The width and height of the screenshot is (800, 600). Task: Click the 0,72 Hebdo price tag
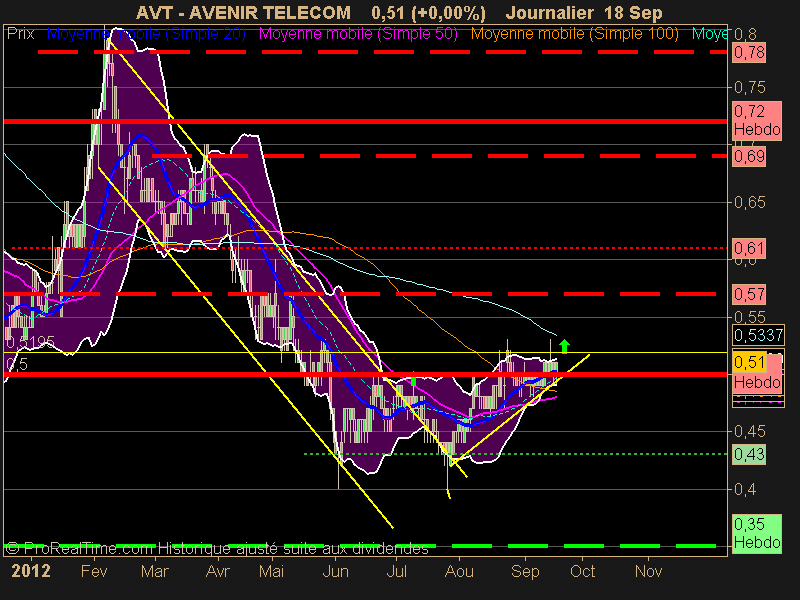click(757, 120)
